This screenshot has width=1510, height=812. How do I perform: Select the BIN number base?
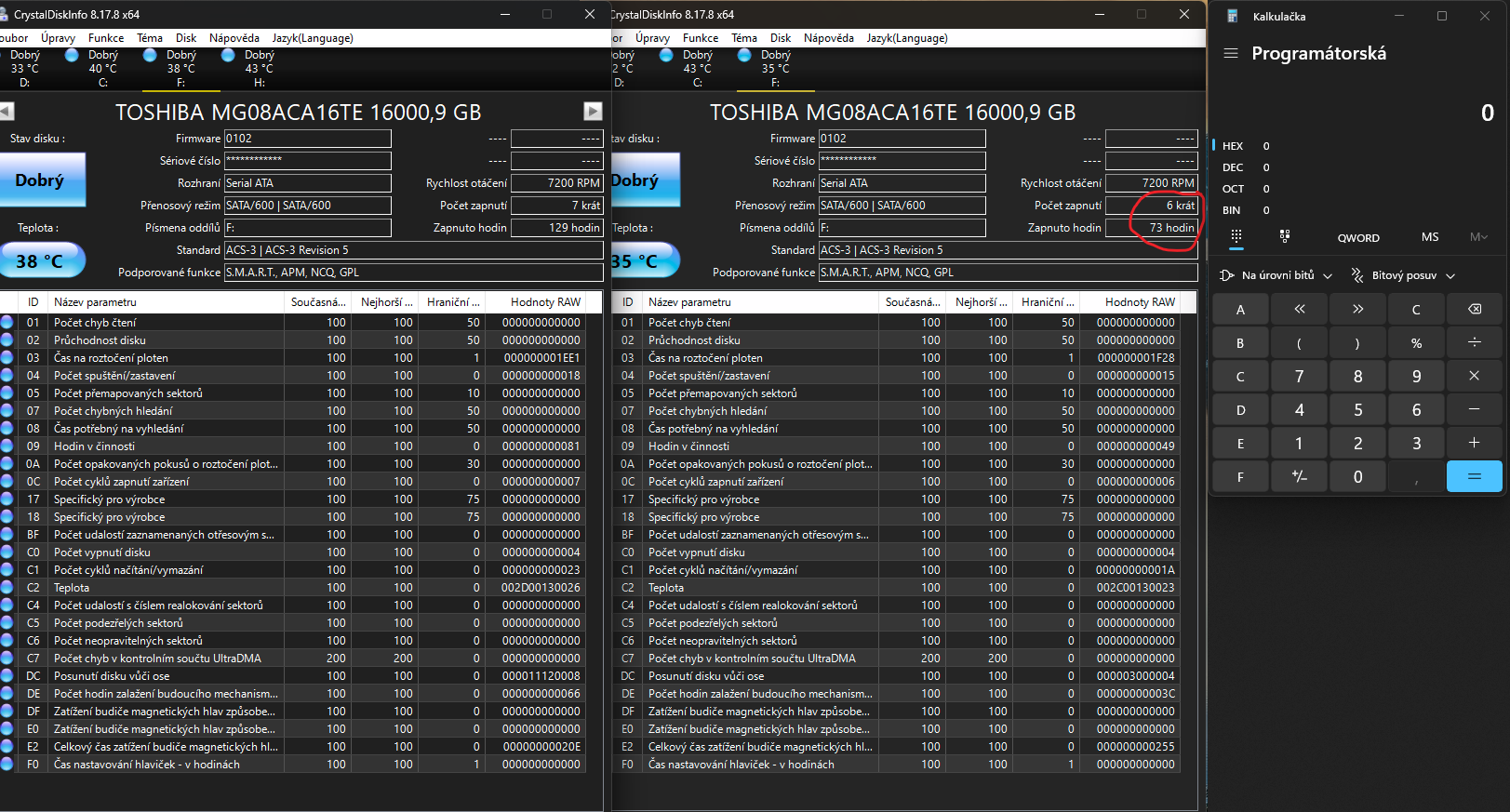tap(1232, 210)
